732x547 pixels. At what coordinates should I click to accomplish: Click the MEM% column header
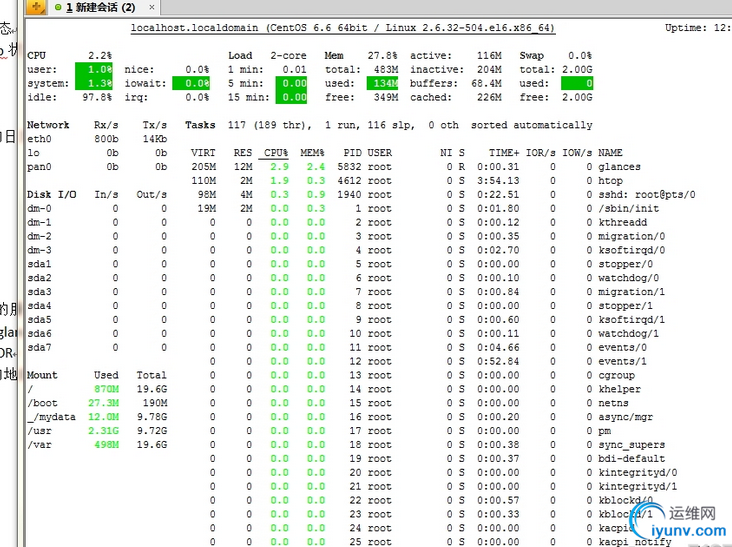tap(312, 153)
